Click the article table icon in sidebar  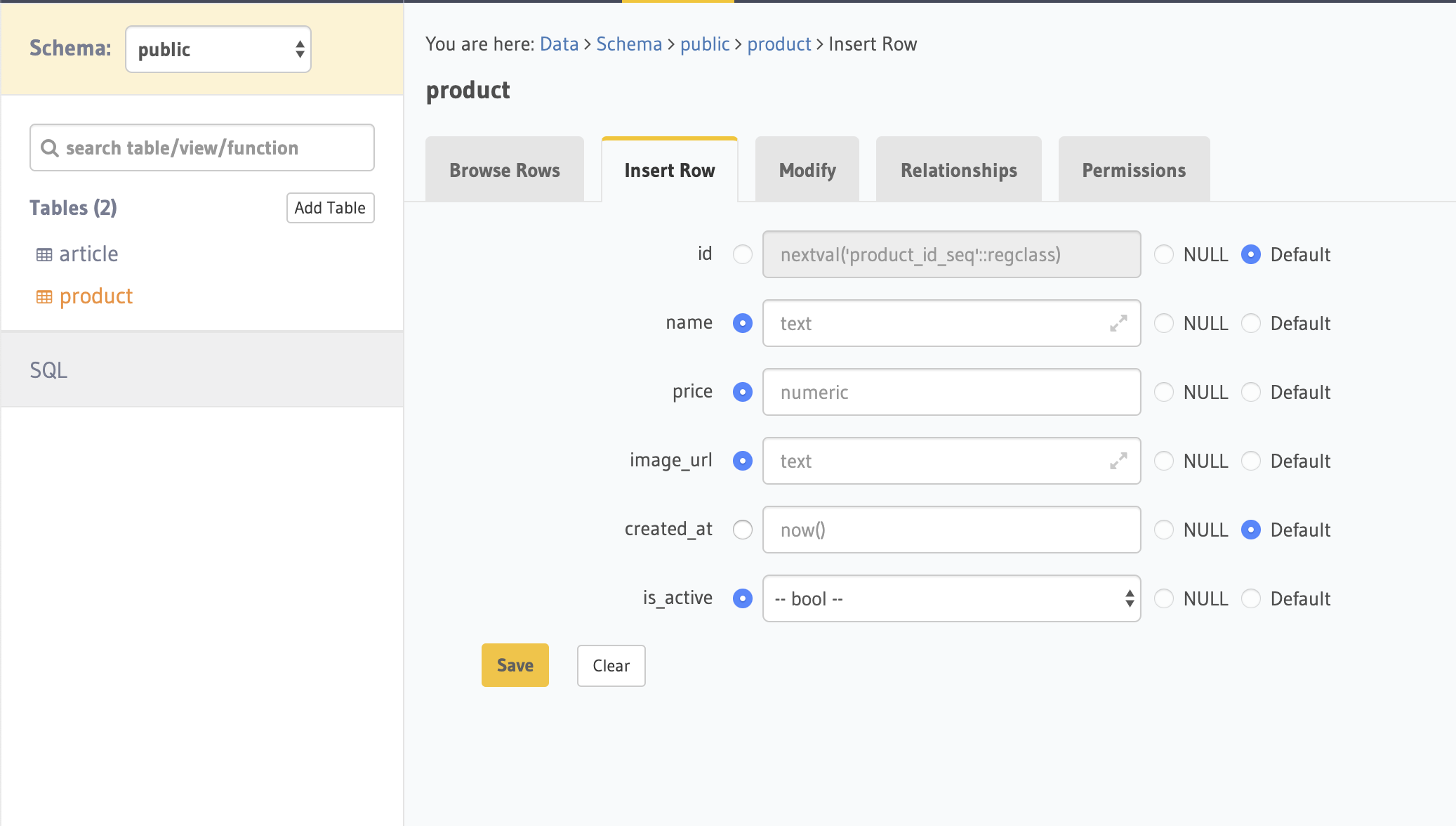44,255
